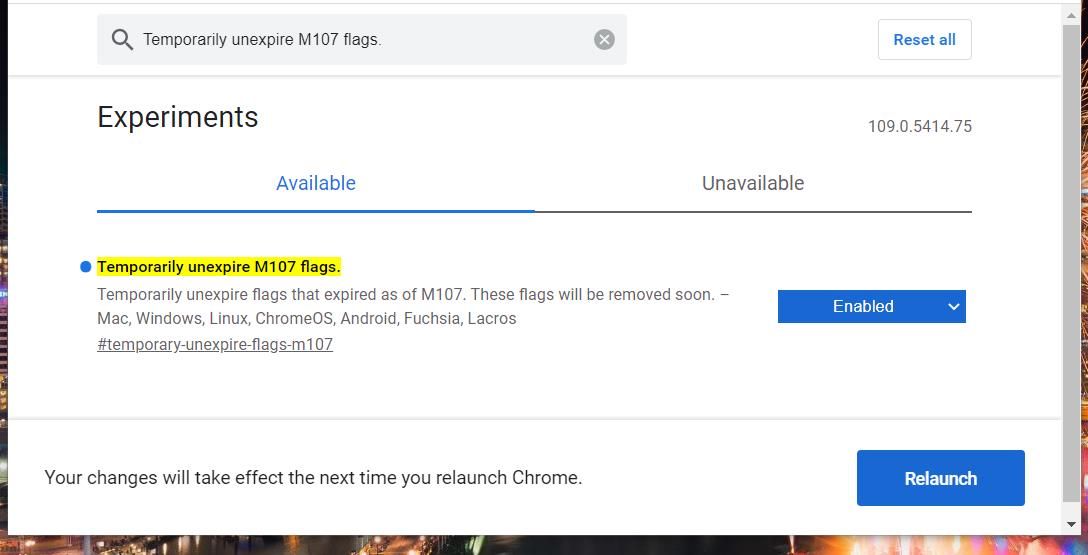Click the scrollbar down arrow

click(x=1071, y=526)
